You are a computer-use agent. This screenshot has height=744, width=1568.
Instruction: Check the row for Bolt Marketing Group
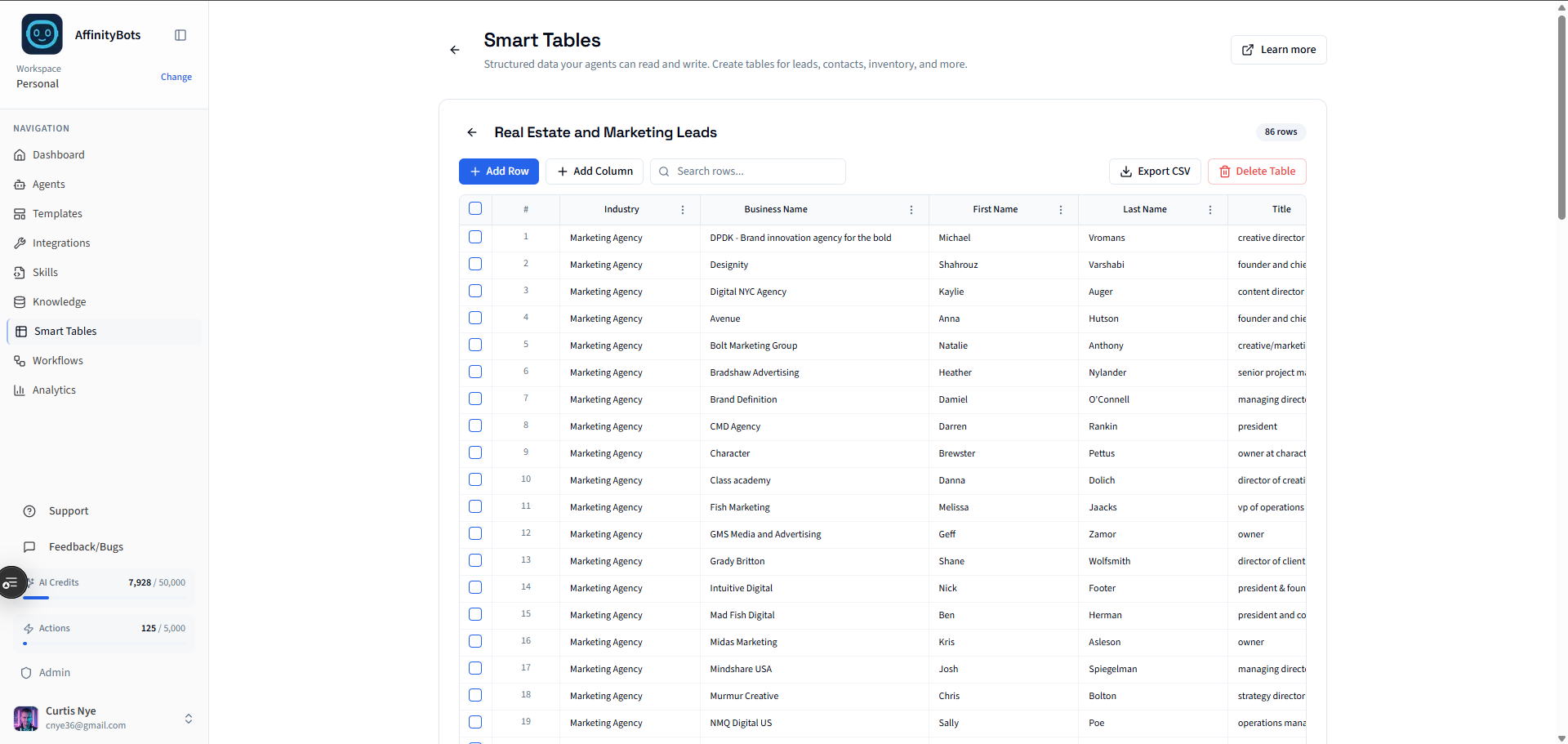475,345
